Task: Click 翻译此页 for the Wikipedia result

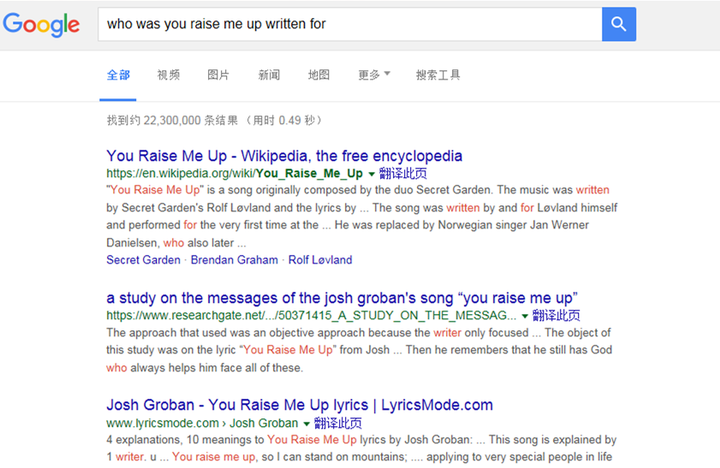Action: click(x=403, y=173)
